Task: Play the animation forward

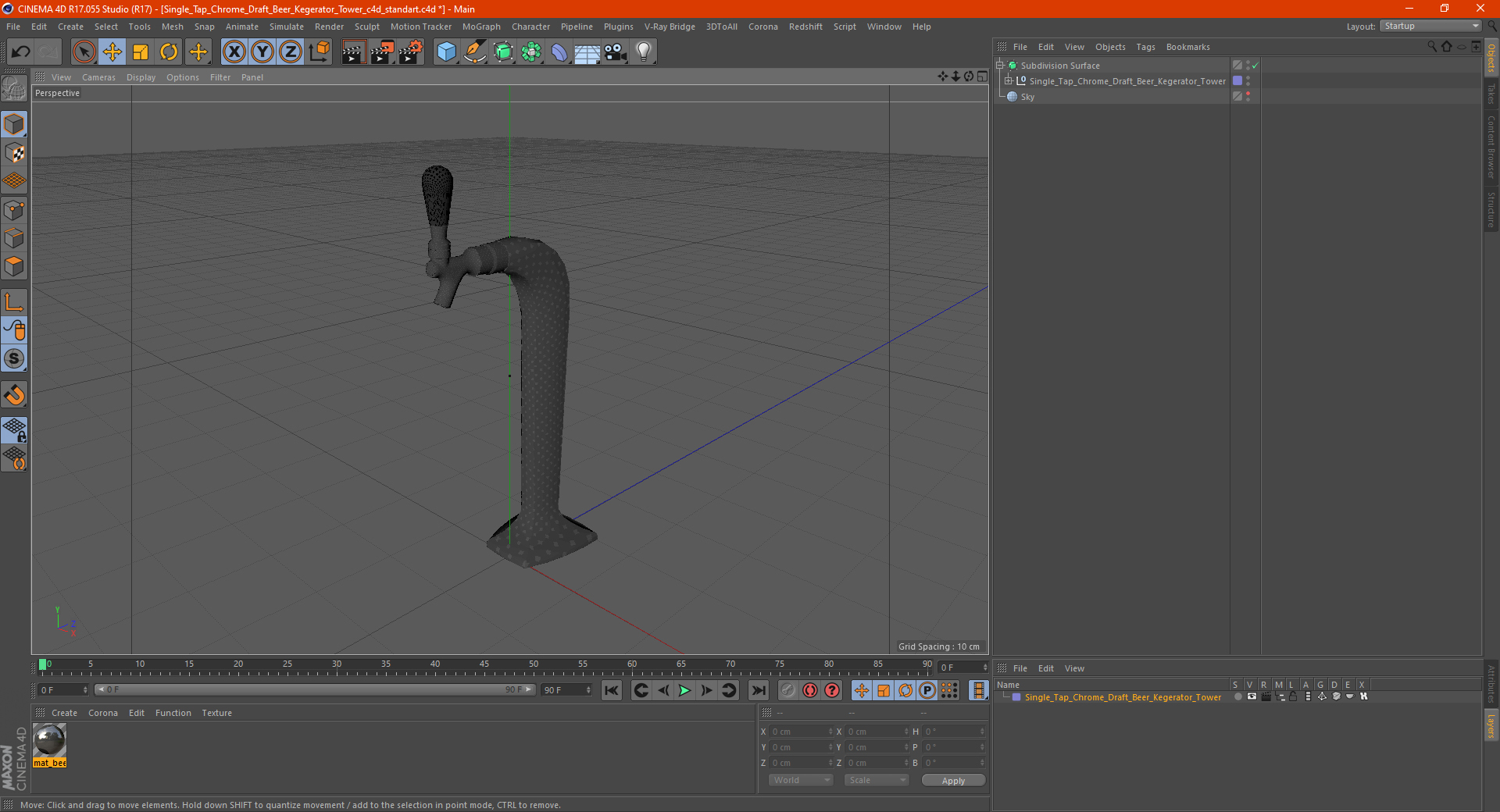Action: [684, 690]
